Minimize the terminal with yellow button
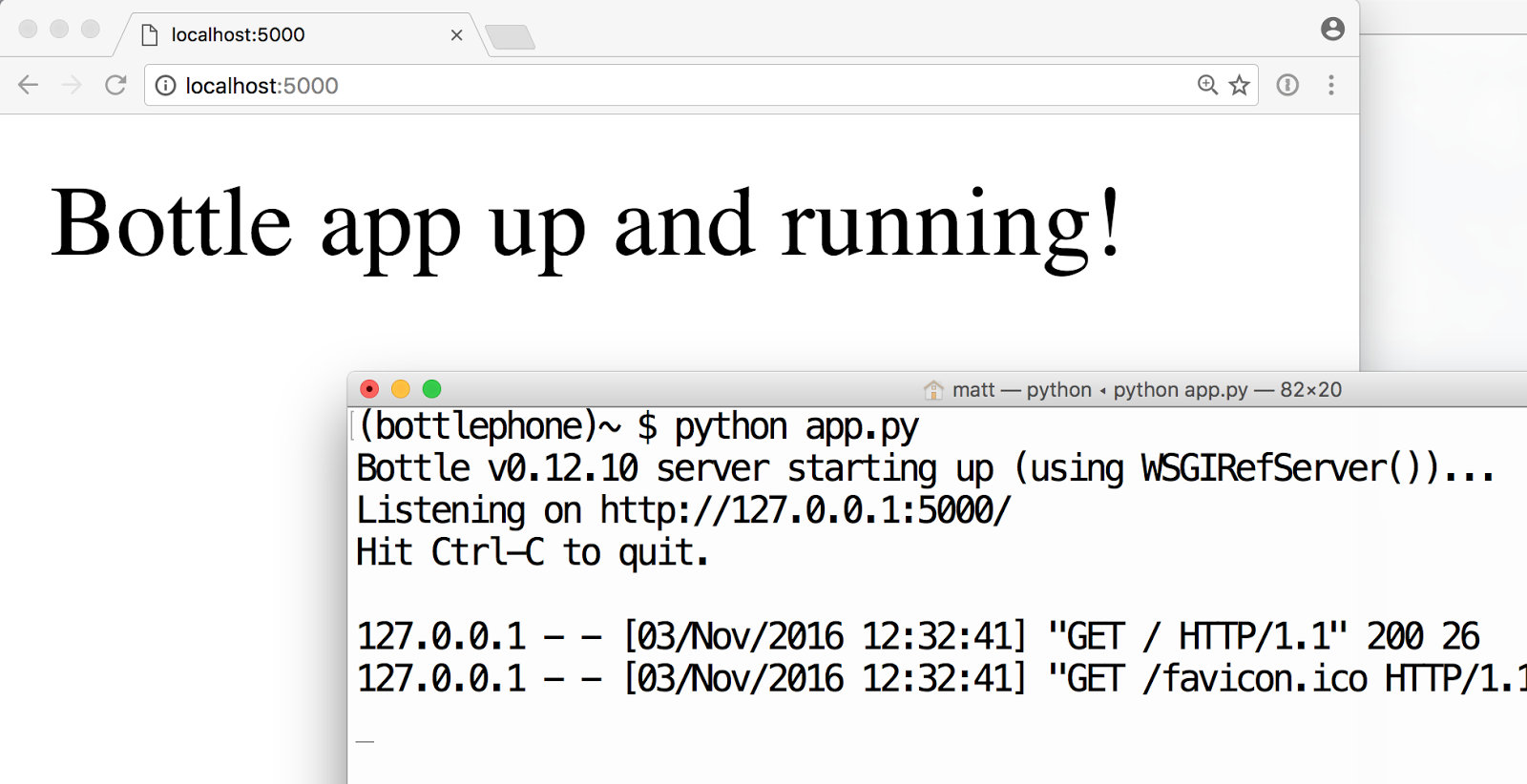Image resolution: width=1527 pixels, height=784 pixels. pyautogui.click(x=401, y=389)
